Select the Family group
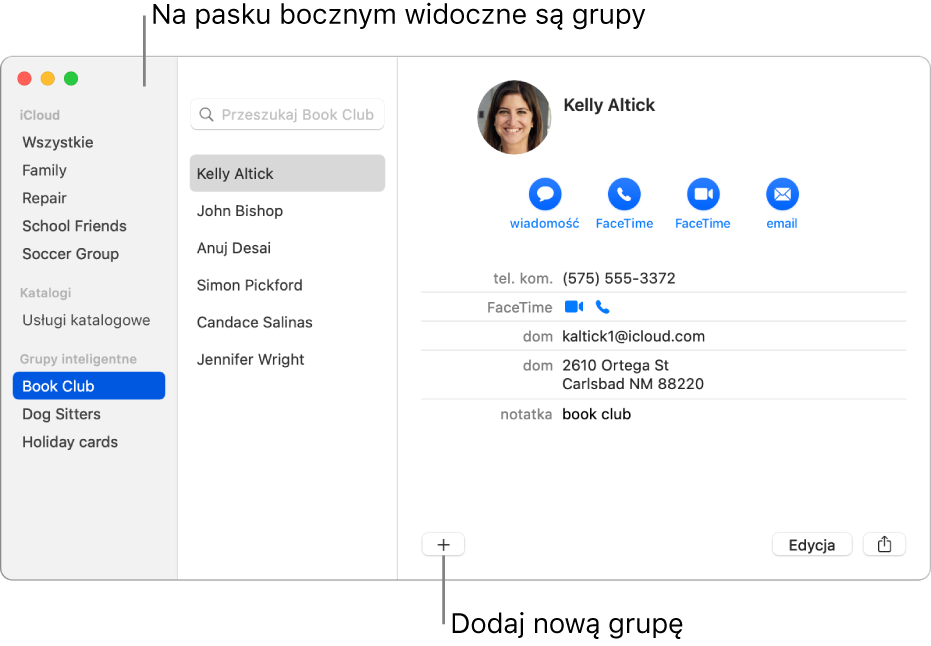This screenshot has height=646, width=931. click(x=45, y=170)
